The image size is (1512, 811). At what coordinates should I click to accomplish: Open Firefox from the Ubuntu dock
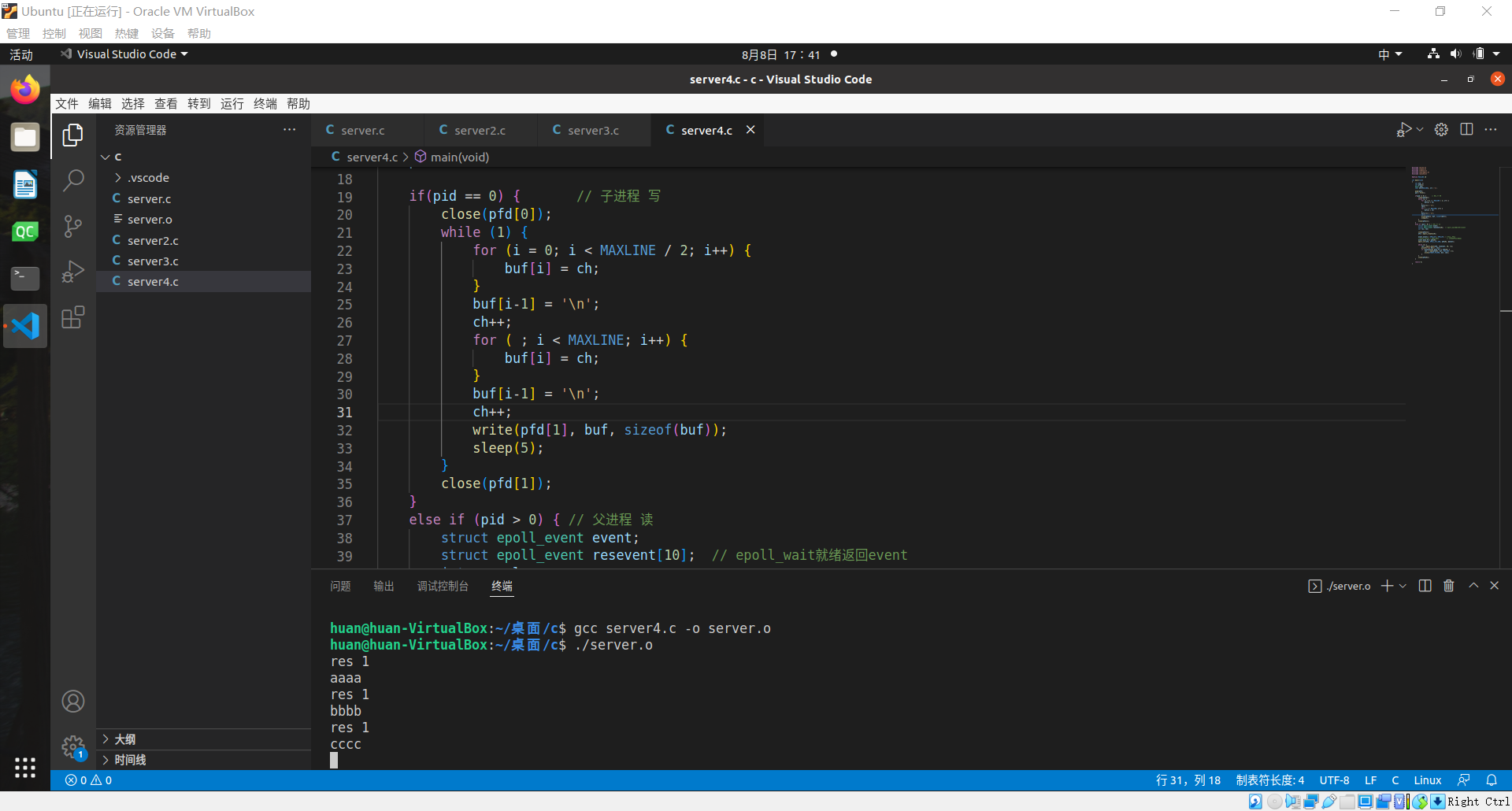(x=25, y=89)
